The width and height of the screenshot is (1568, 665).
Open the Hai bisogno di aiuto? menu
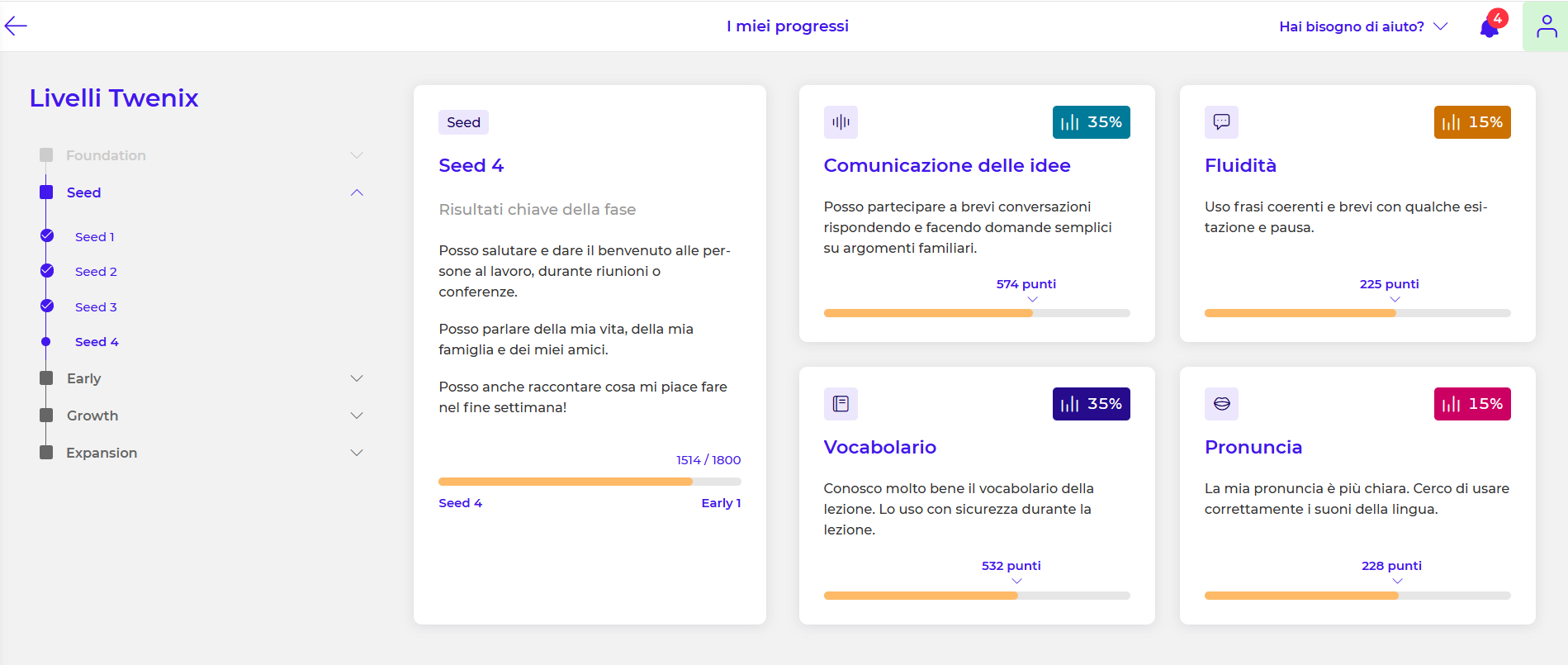[x=1362, y=26]
